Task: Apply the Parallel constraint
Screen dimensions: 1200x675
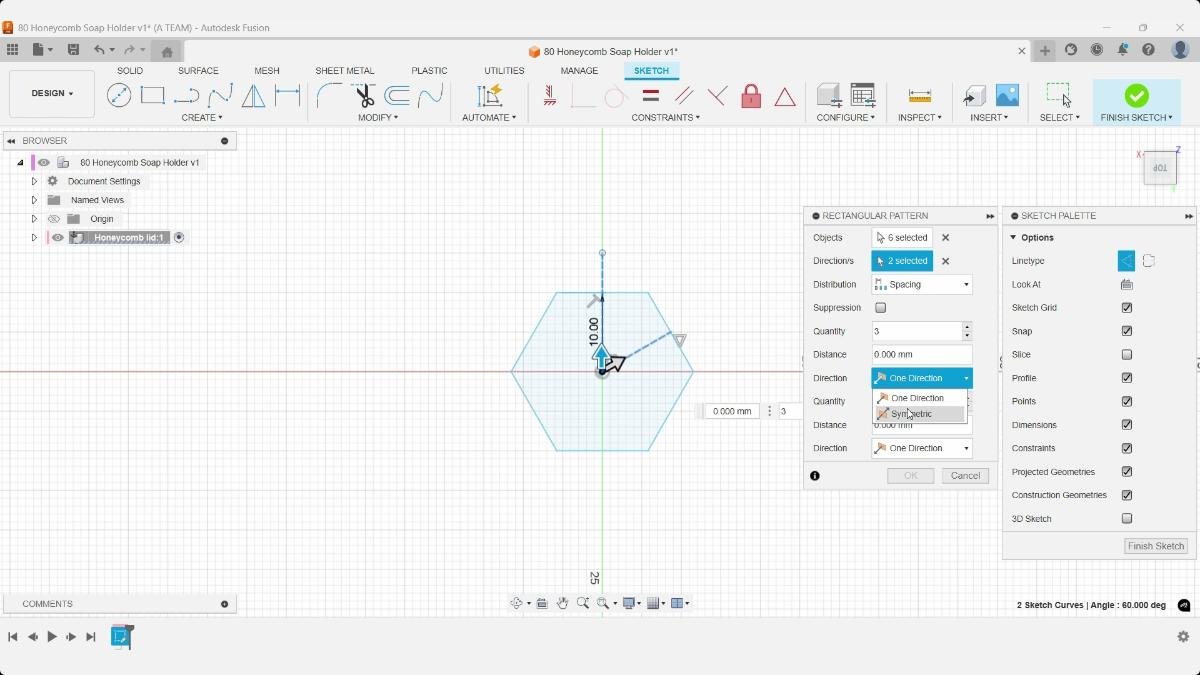Action: click(684, 95)
